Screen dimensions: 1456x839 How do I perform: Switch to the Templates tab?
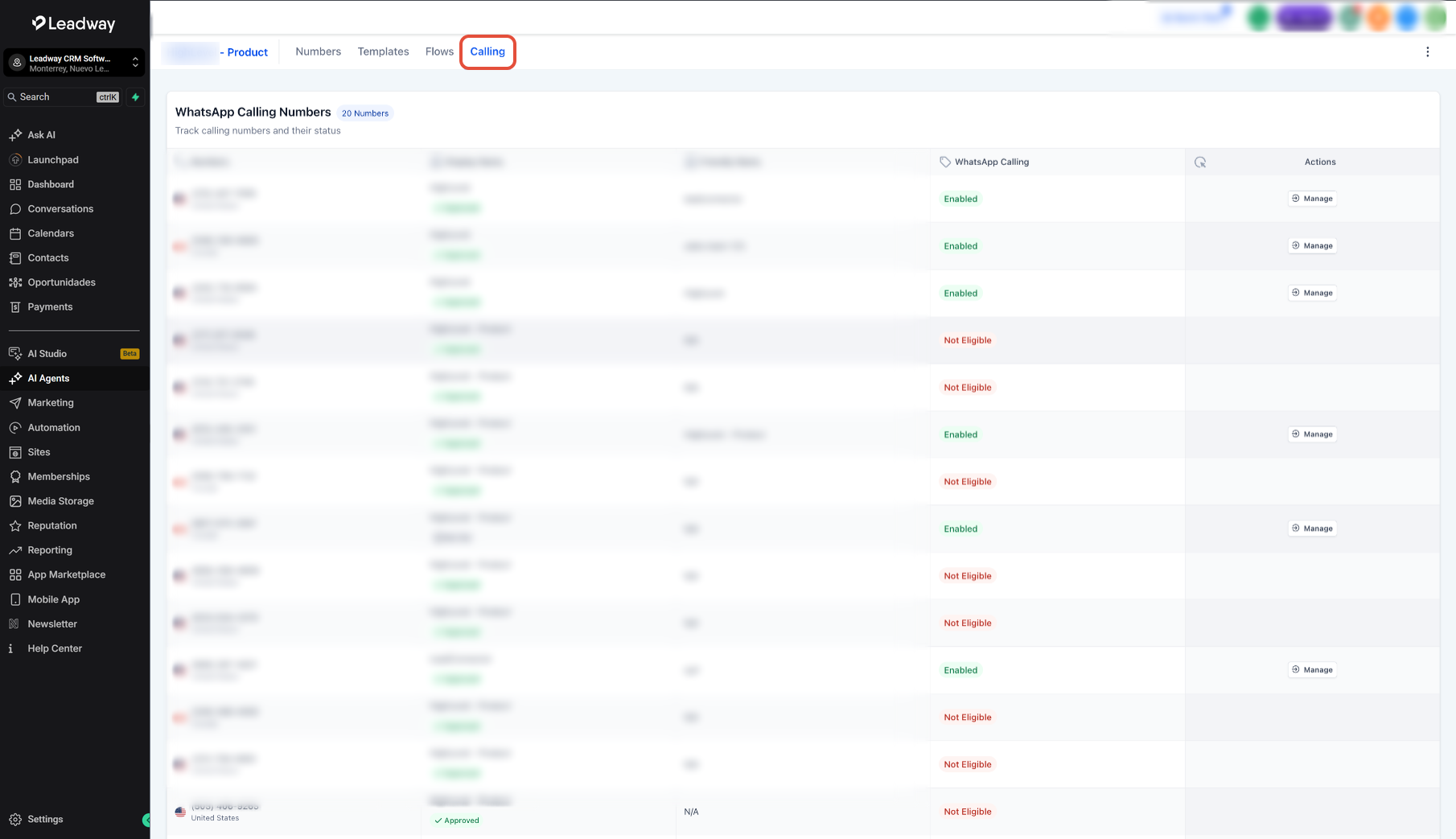[x=383, y=51]
